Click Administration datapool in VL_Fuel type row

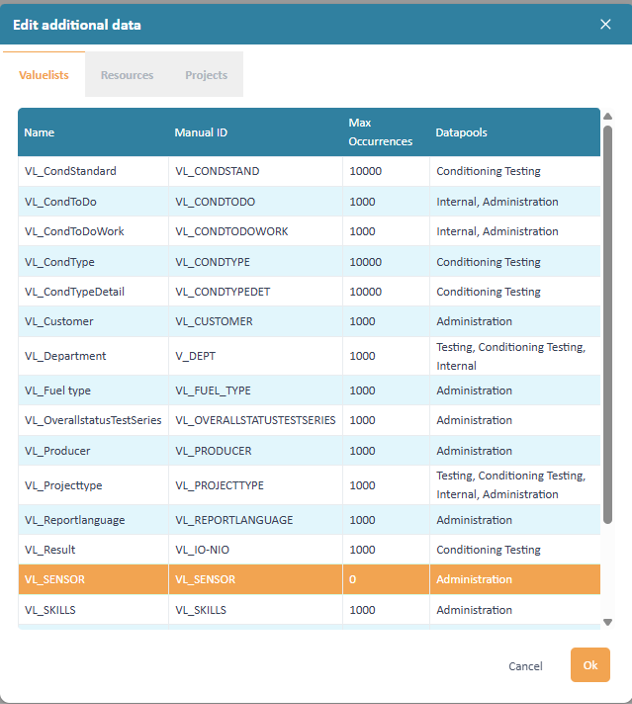(474, 391)
